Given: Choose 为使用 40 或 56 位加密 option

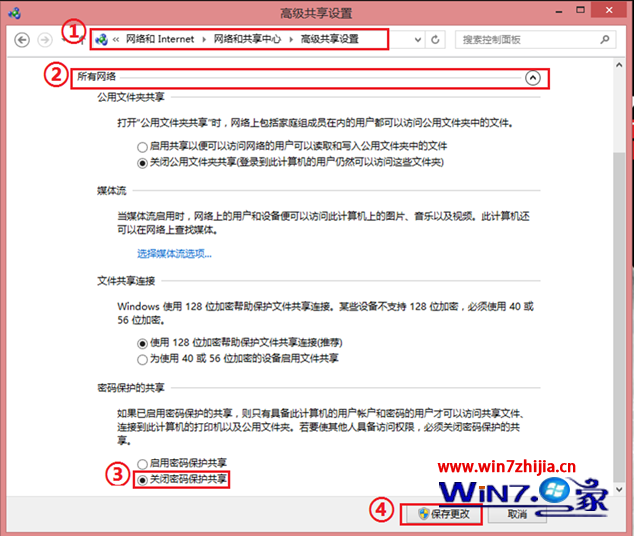Looking at the screenshot, I should [142, 358].
